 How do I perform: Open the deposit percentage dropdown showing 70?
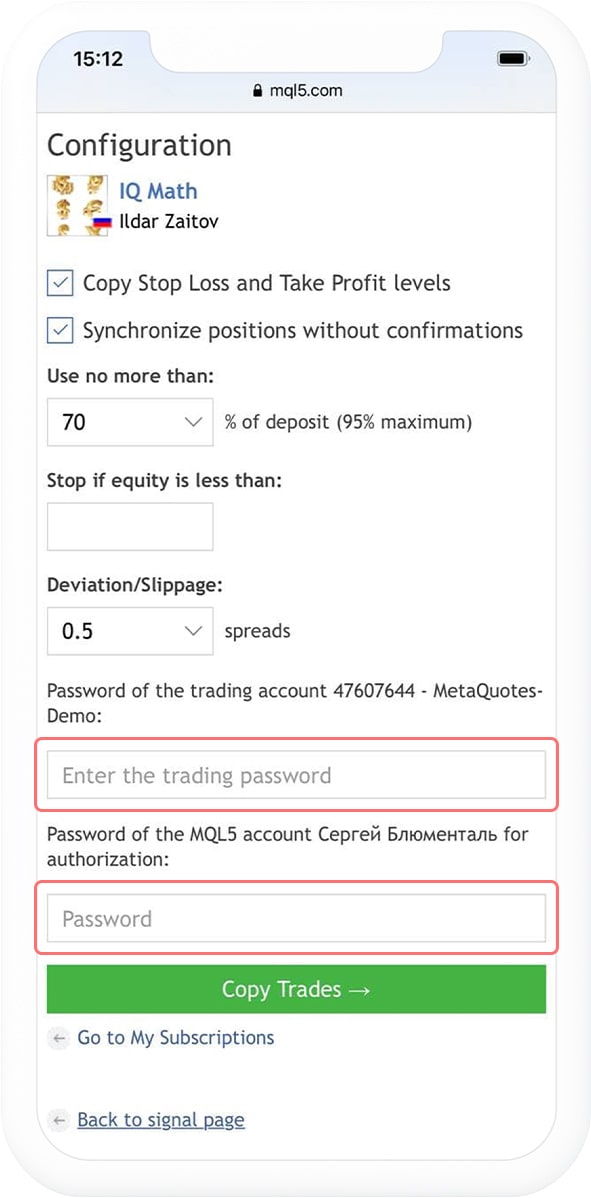129,421
